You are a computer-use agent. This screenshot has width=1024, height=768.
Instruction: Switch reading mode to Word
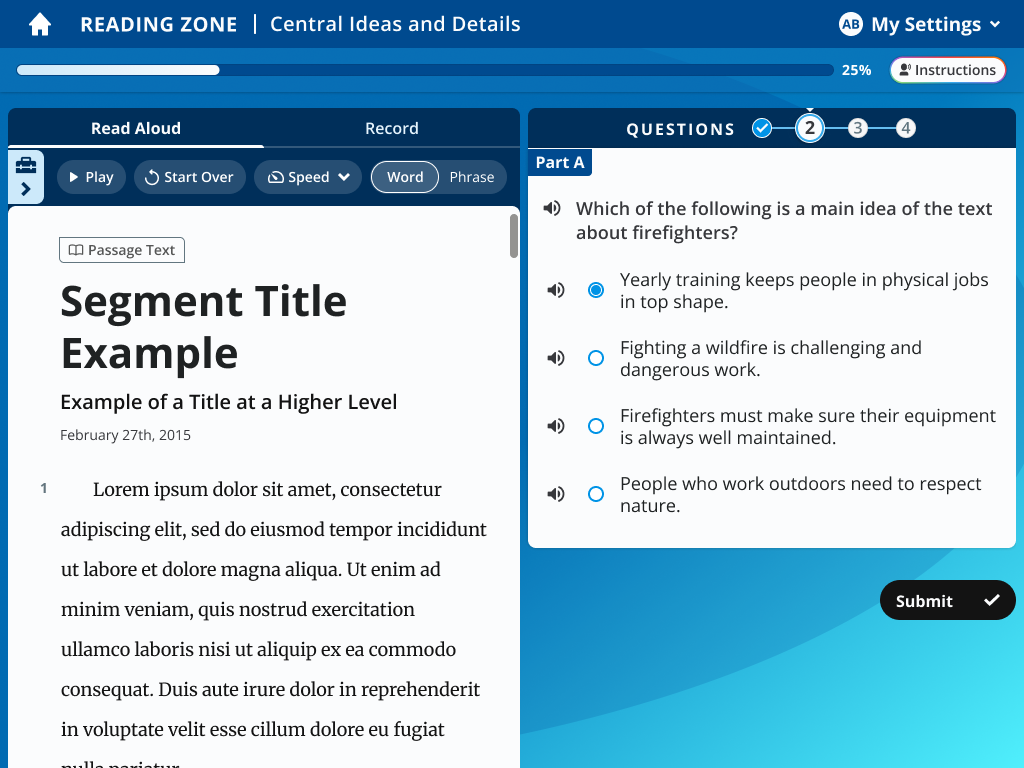(405, 177)
